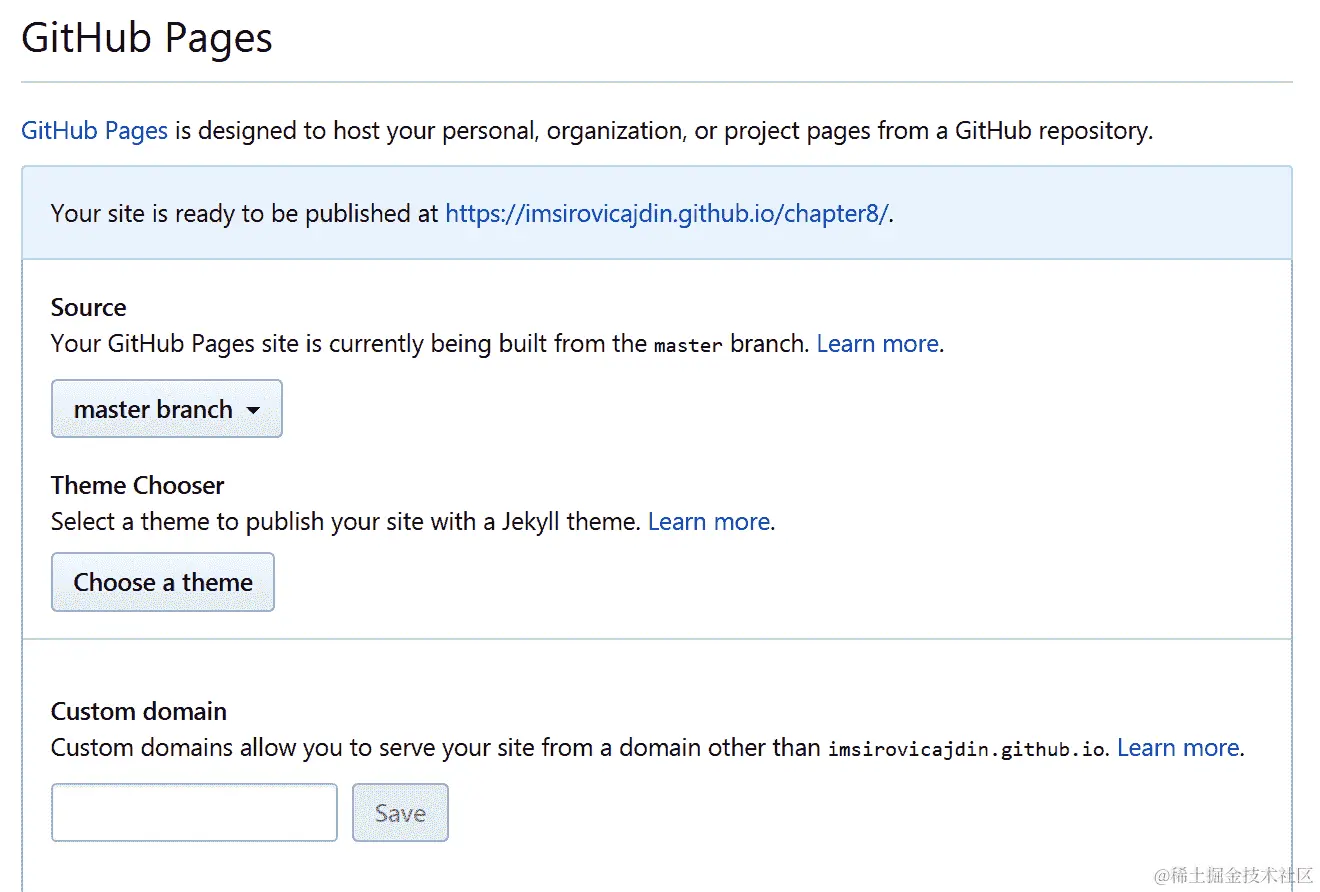Click the bold Source section label
This screenshot has height=892, width=1320.
89,307
